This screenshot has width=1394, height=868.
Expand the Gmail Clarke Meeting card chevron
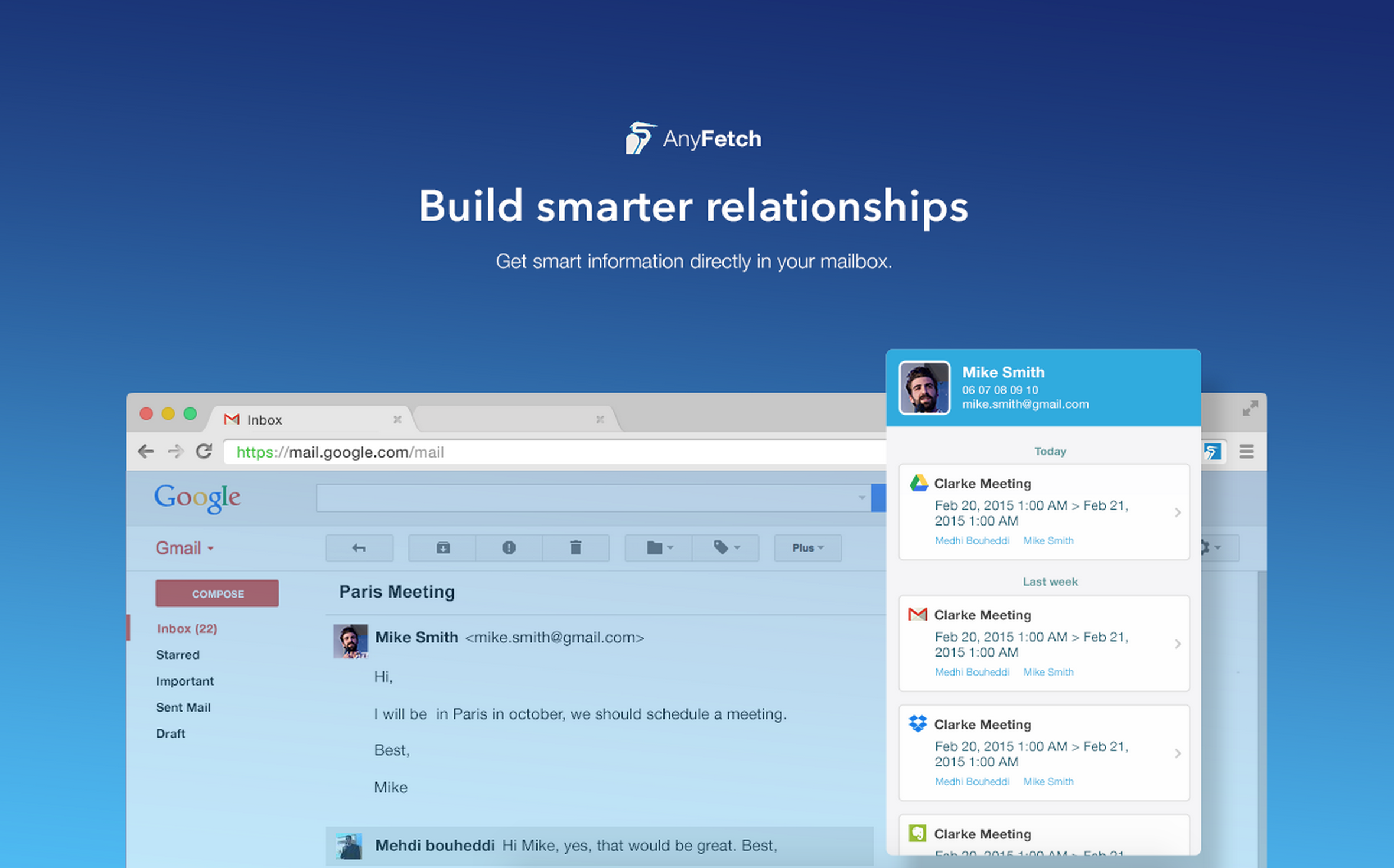point(1177,644)
